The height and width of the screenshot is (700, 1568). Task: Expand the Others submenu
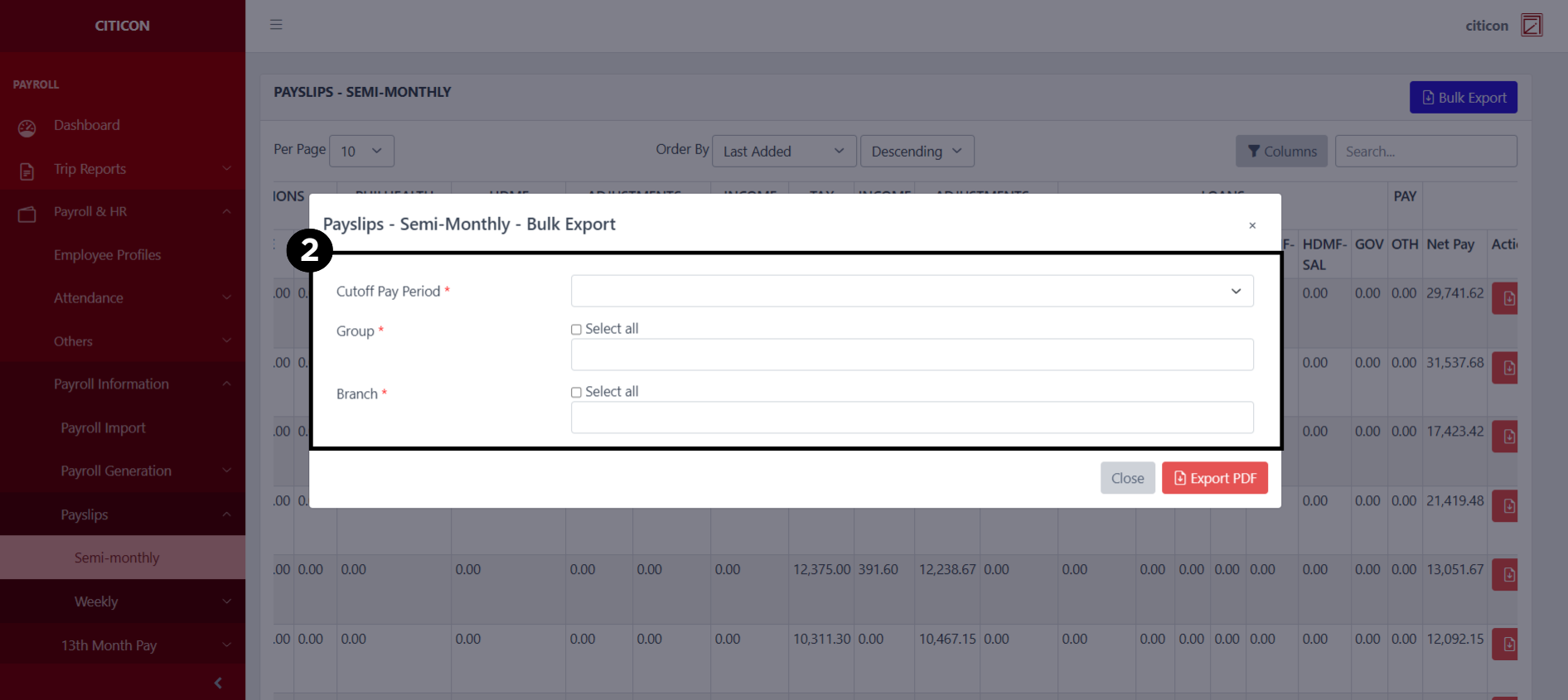123,341
